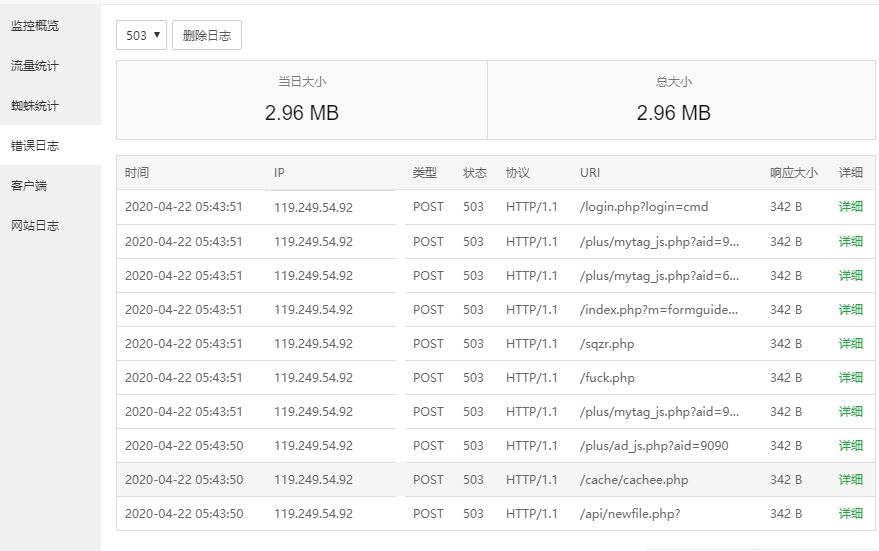Open 详细 link for /login.php?login=cmd row

click(850, 207)
